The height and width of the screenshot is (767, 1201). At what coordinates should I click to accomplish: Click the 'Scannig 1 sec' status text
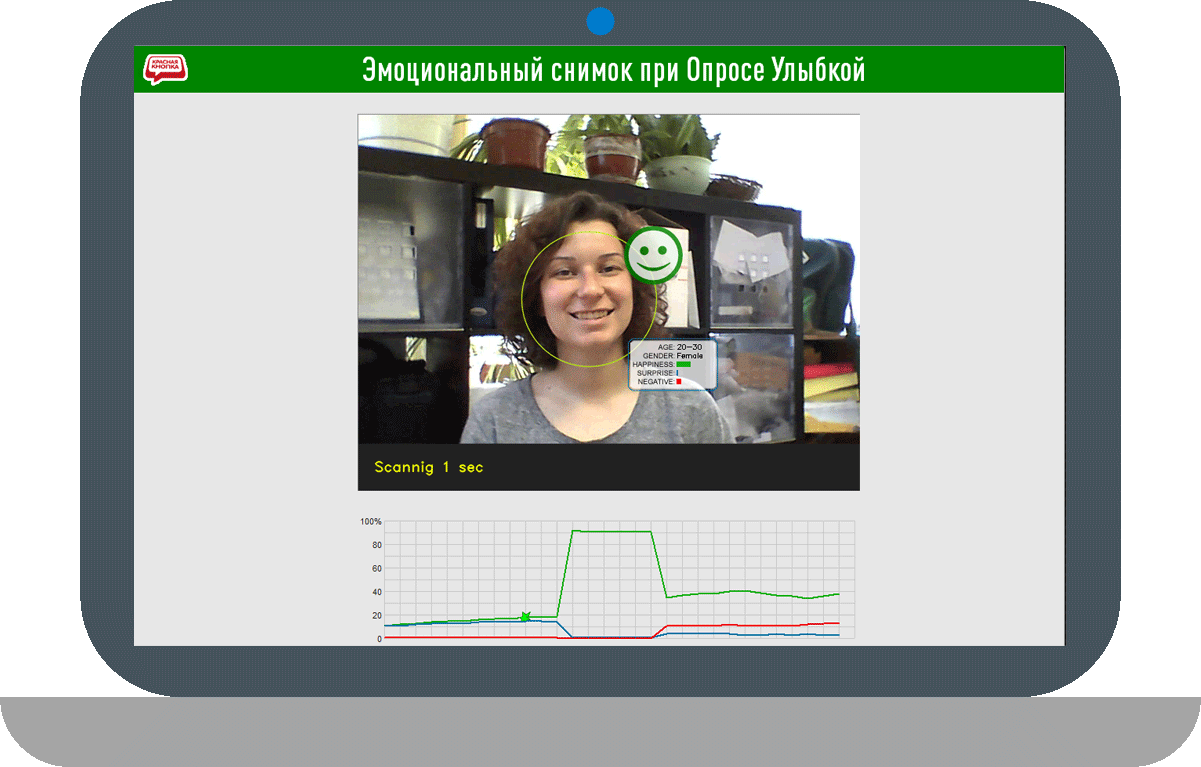tap(428, 467)
